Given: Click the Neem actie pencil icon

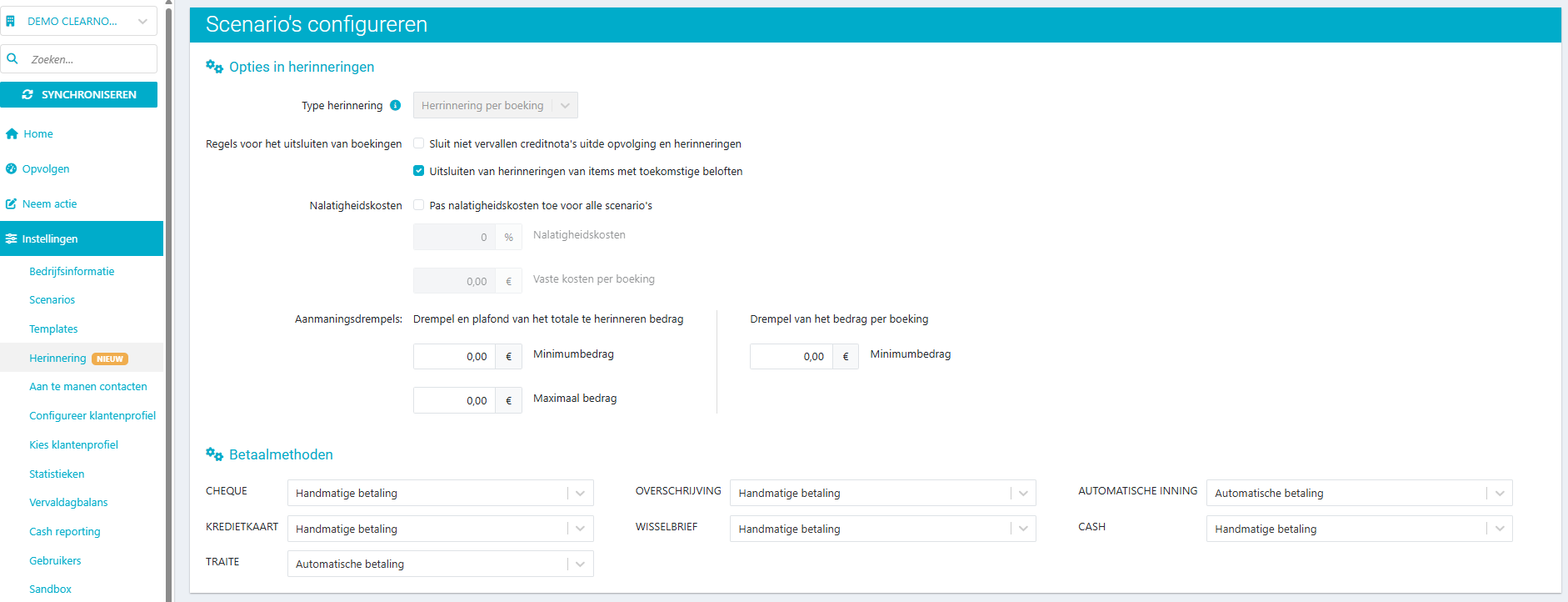Looking at the screenshot, I should (x=11, y=203).
